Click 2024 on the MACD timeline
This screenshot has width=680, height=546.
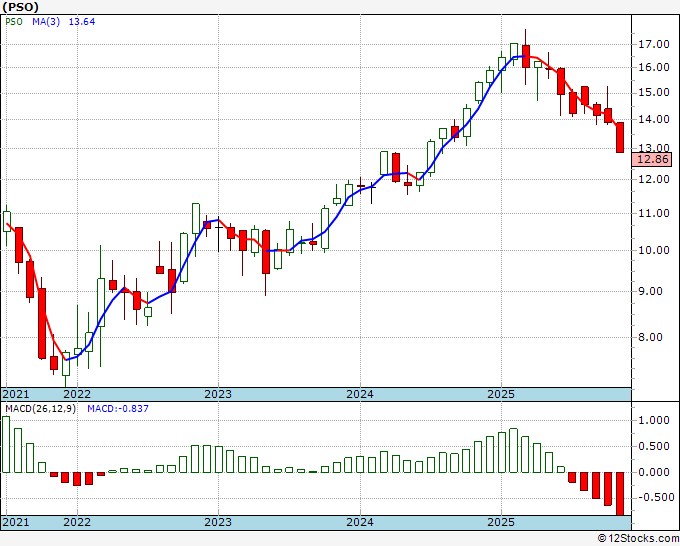(360, 522)
